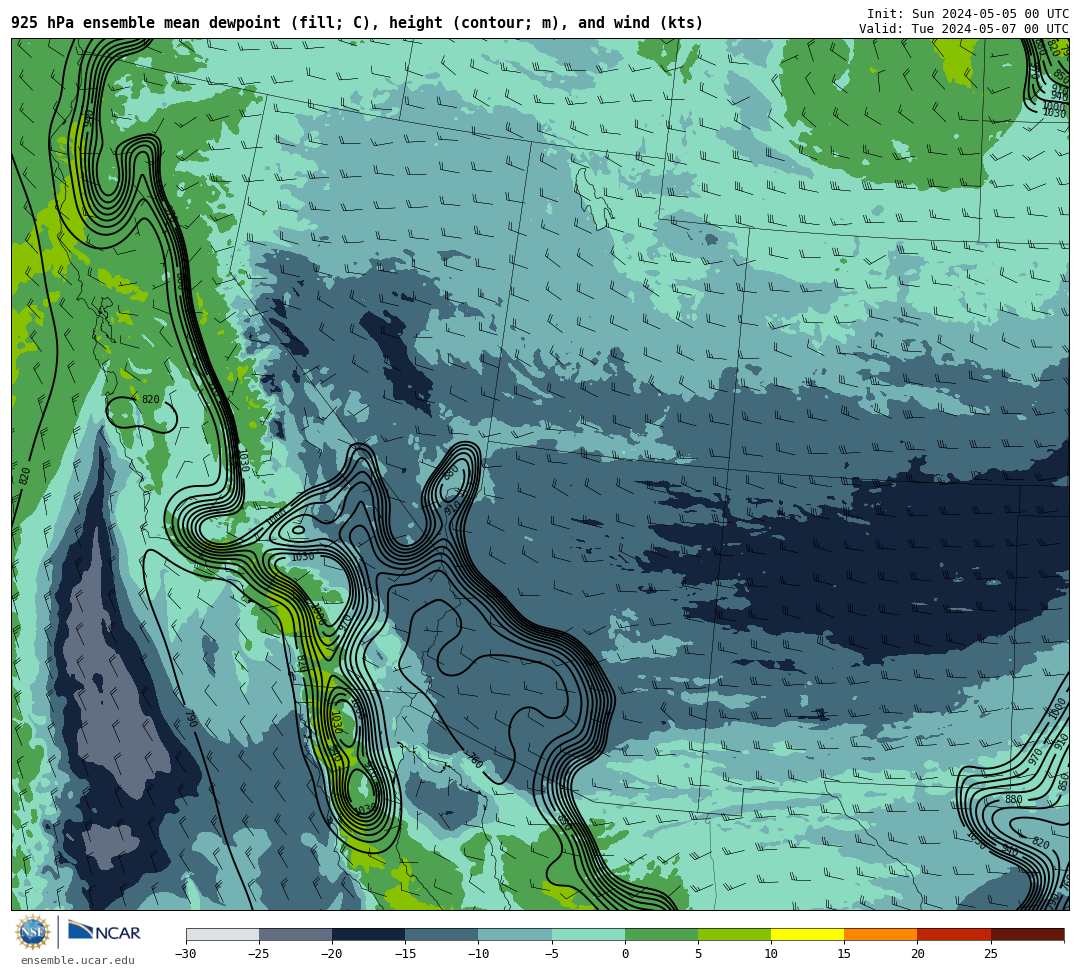
Task: Click the 25 colorbar tick label
Action: [990, 954]
